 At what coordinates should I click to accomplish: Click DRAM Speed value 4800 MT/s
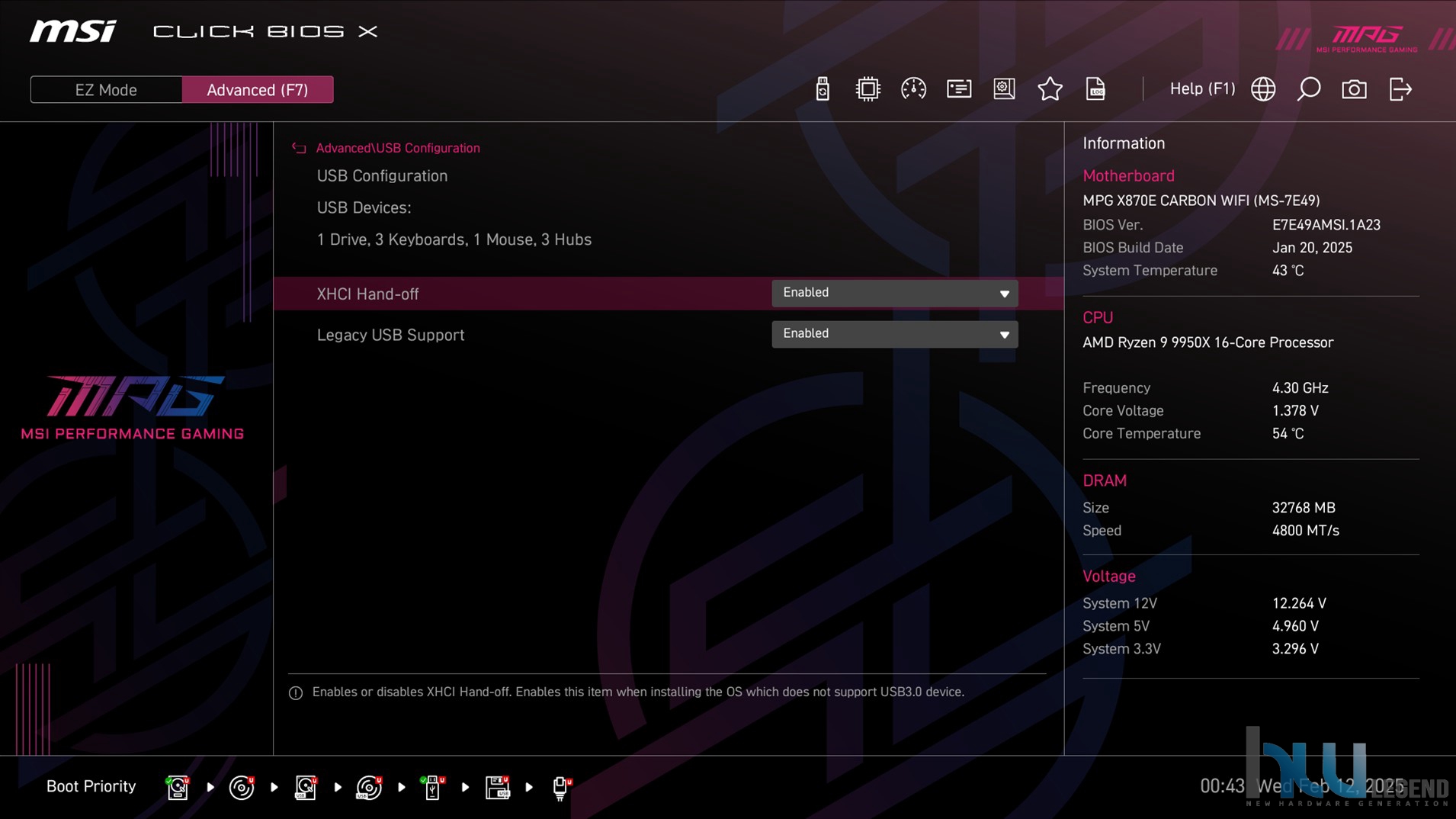click(x=1305, y=531)
